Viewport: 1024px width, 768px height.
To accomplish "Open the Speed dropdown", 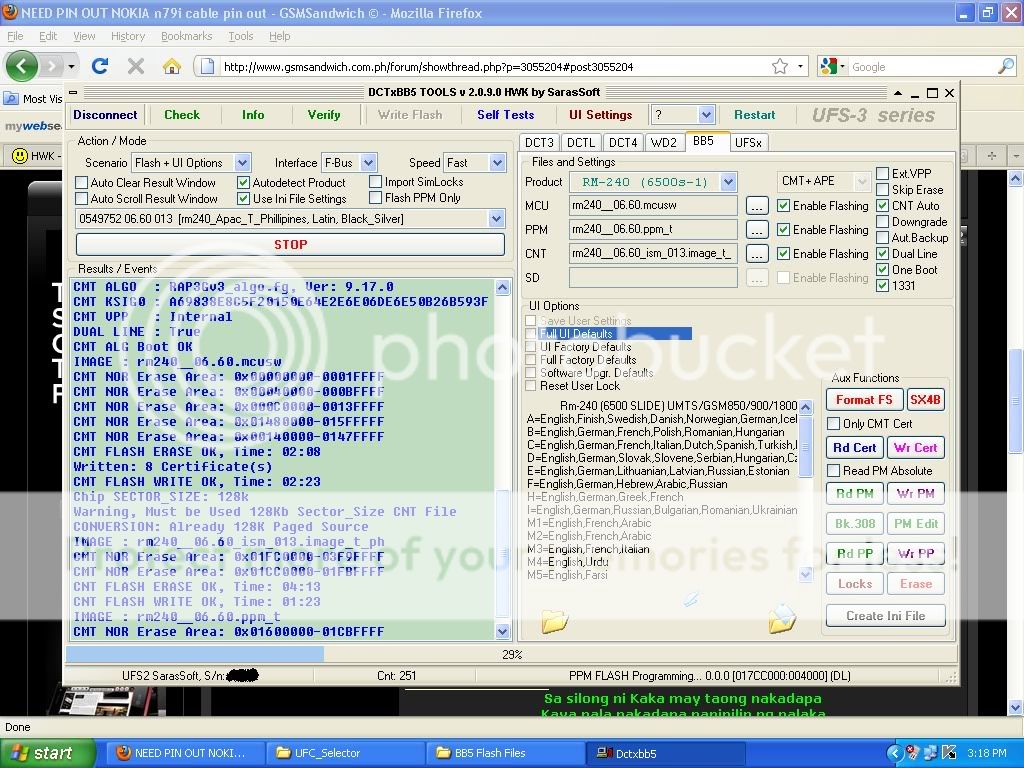I will pos(498,163).
